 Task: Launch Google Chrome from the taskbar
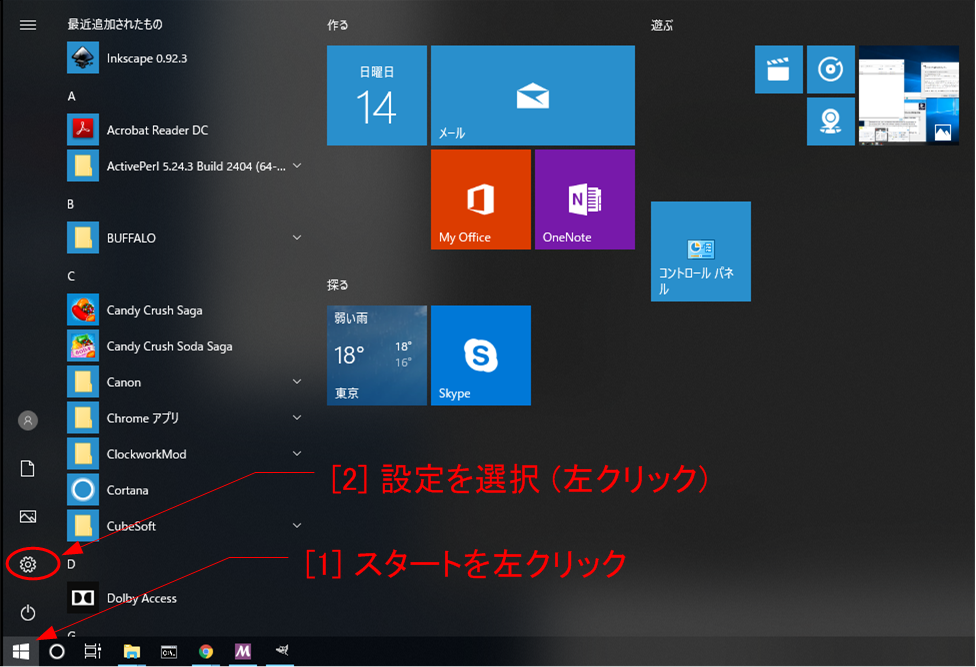(206, 651)
